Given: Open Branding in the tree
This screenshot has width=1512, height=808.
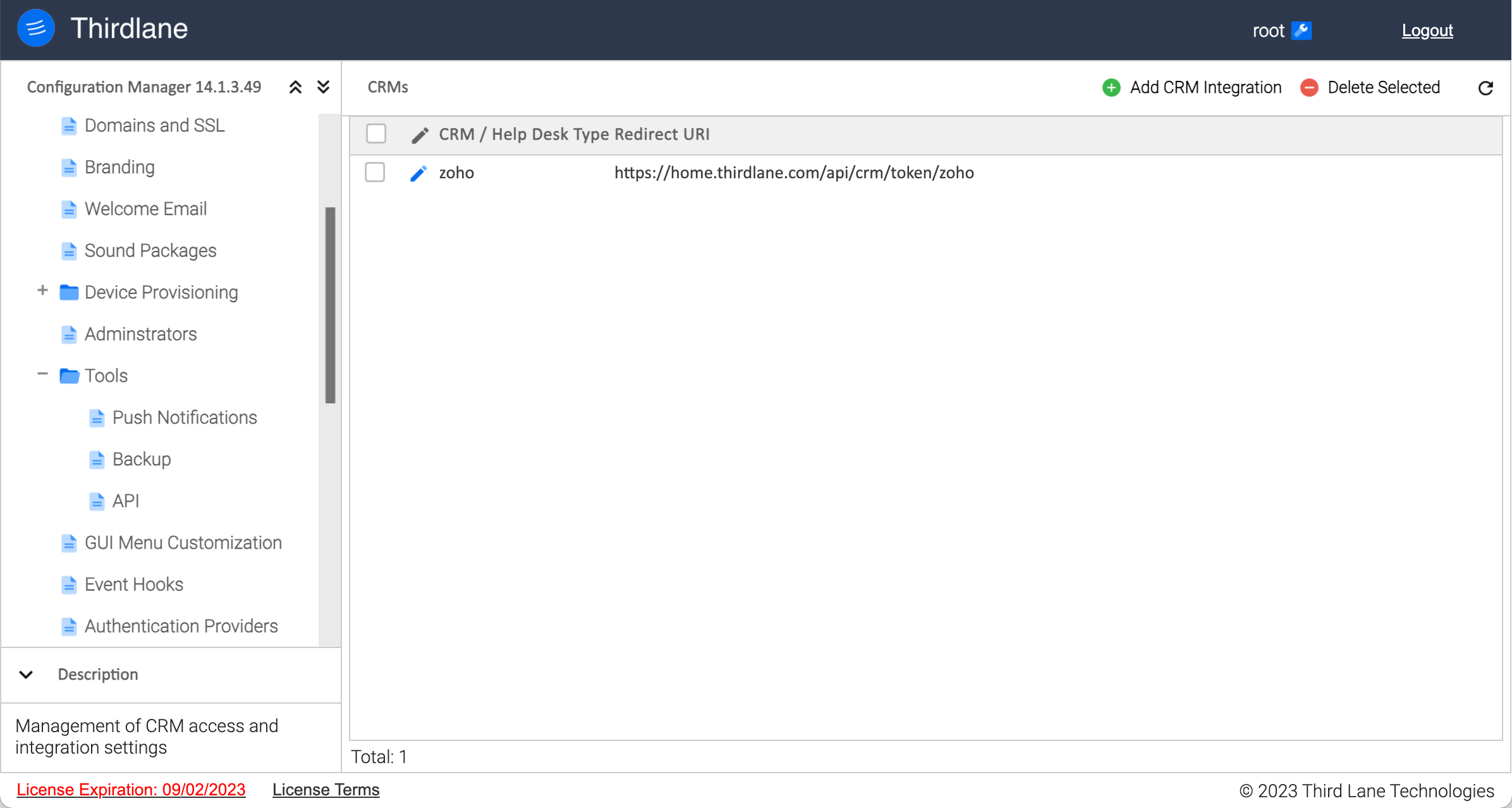Looking at the screenshot, I should (x=119, y=167).
